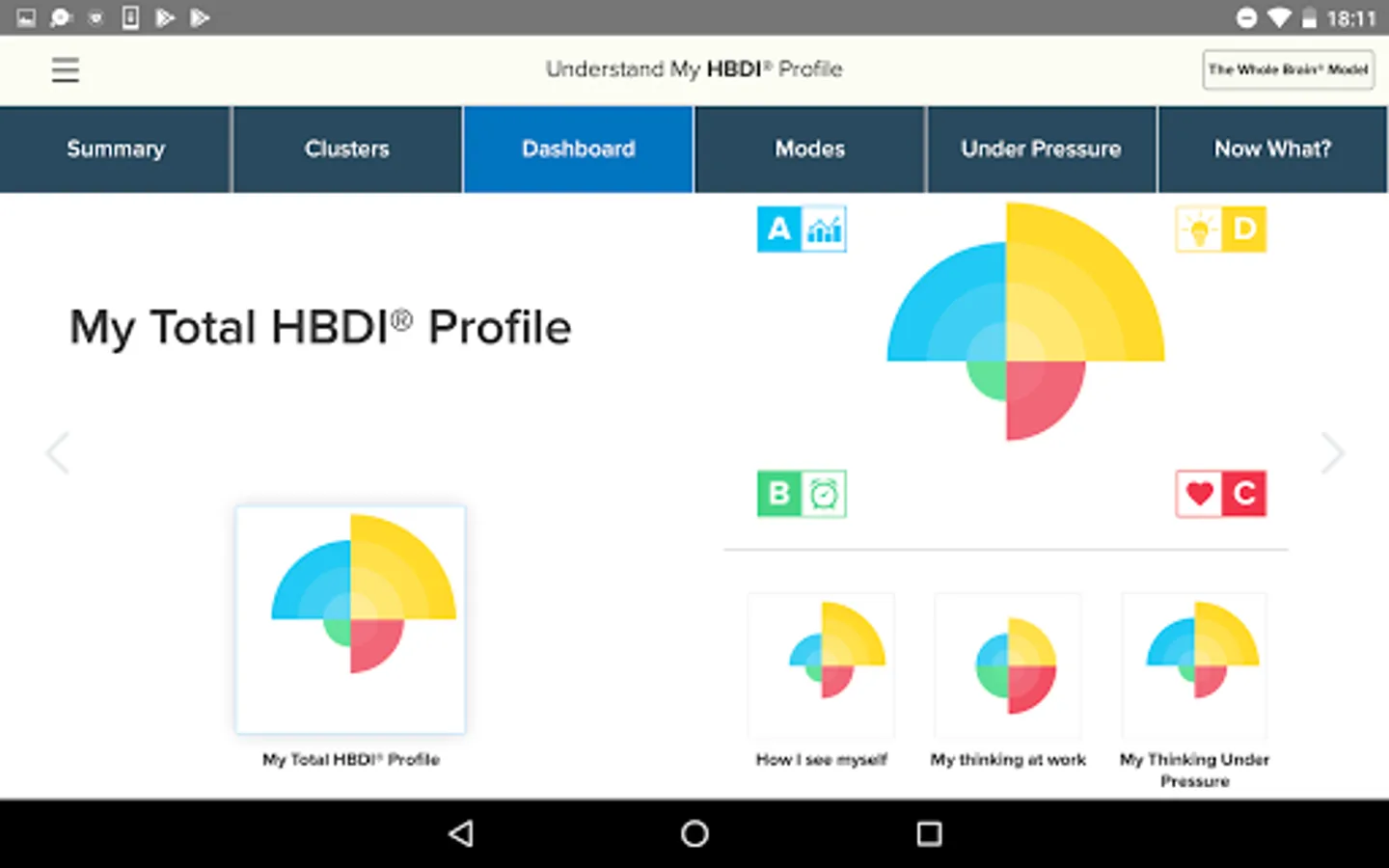1389x868 pixels.
Task: Tap the do-not-disturb status icon
Action: coord(1246,17)
